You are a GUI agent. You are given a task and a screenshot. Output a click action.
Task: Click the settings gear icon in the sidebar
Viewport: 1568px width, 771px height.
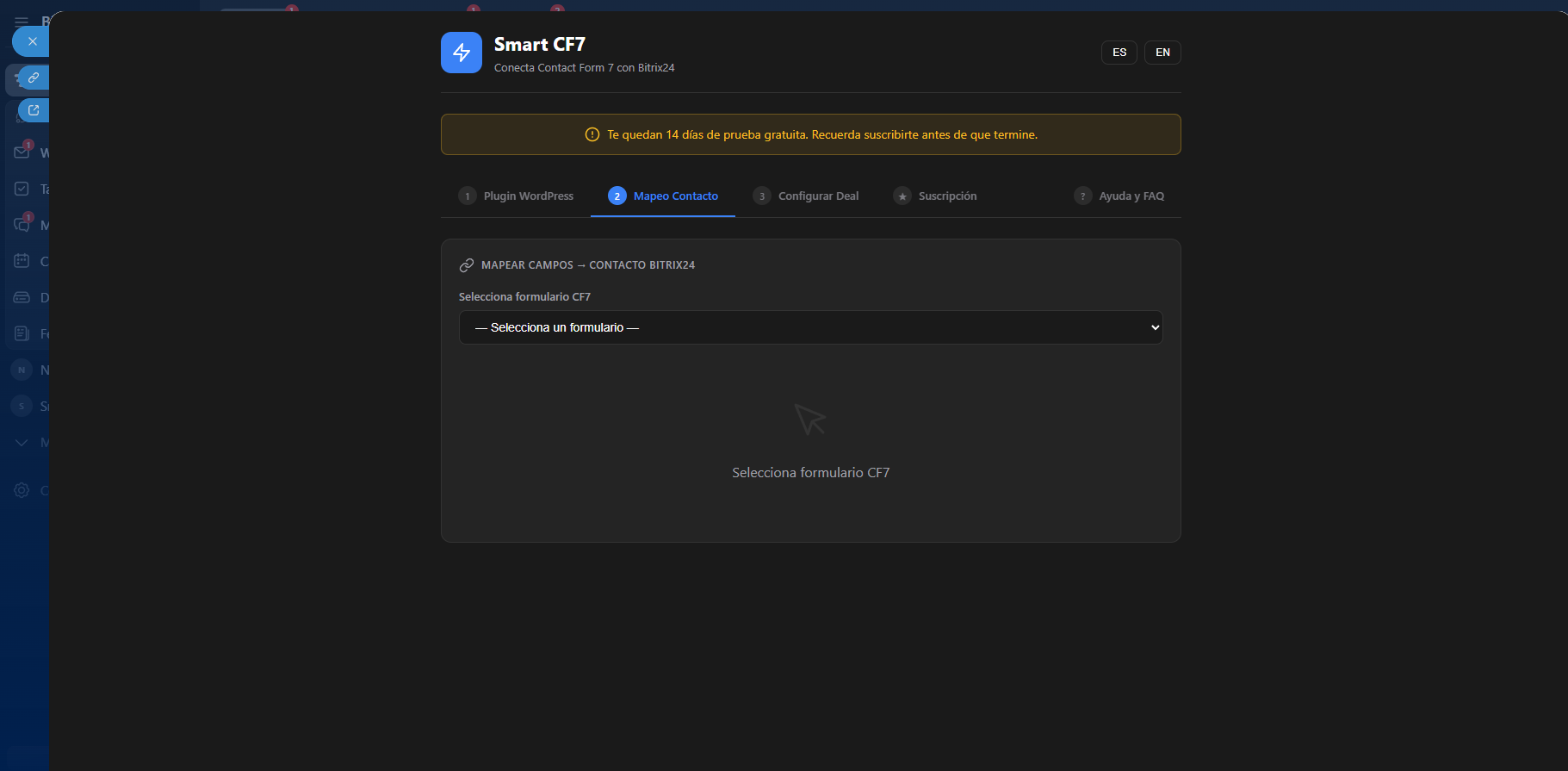[x=22, y=490]
